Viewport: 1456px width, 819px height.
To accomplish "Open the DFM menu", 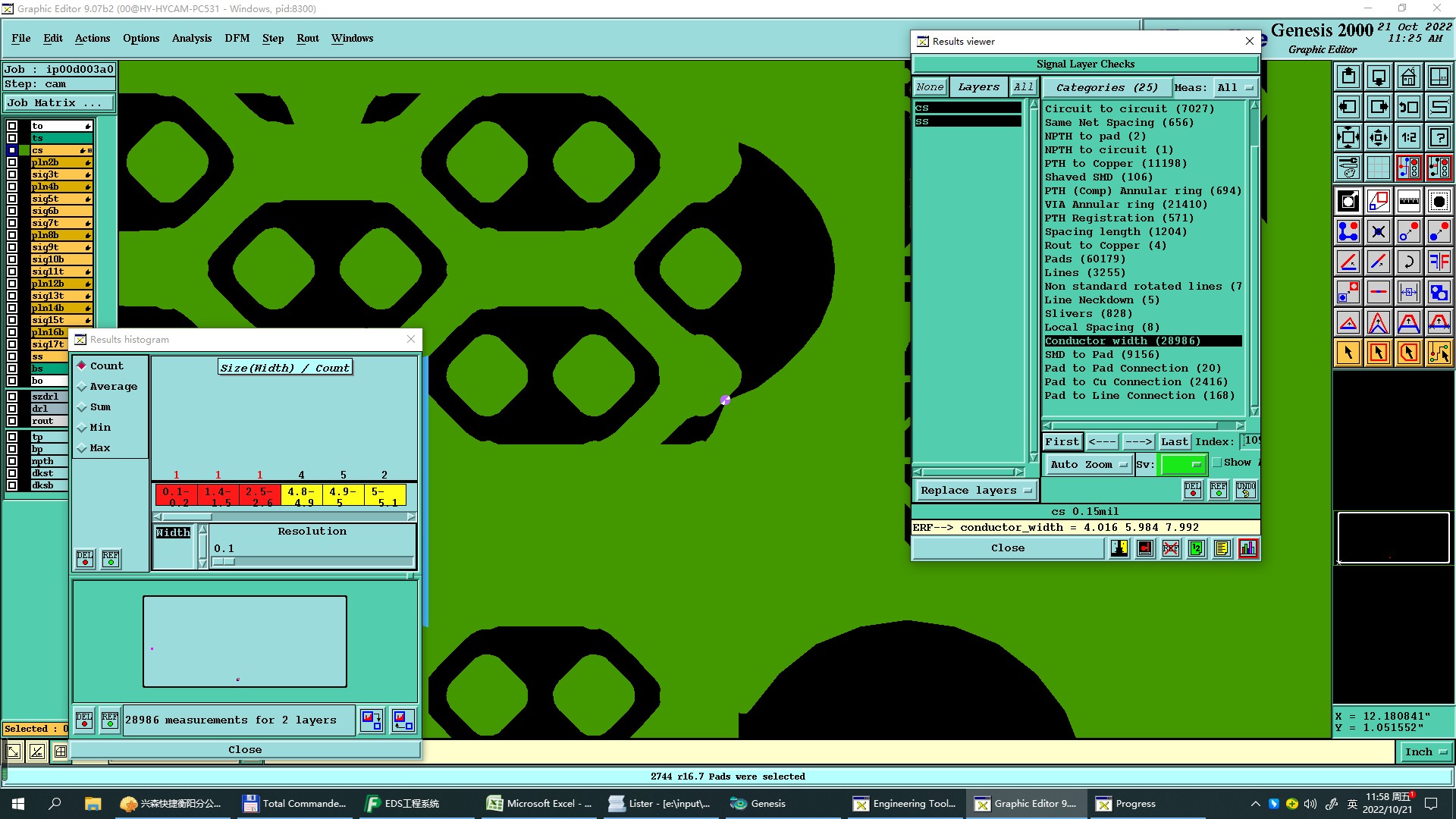I will [x=237, y=38].
